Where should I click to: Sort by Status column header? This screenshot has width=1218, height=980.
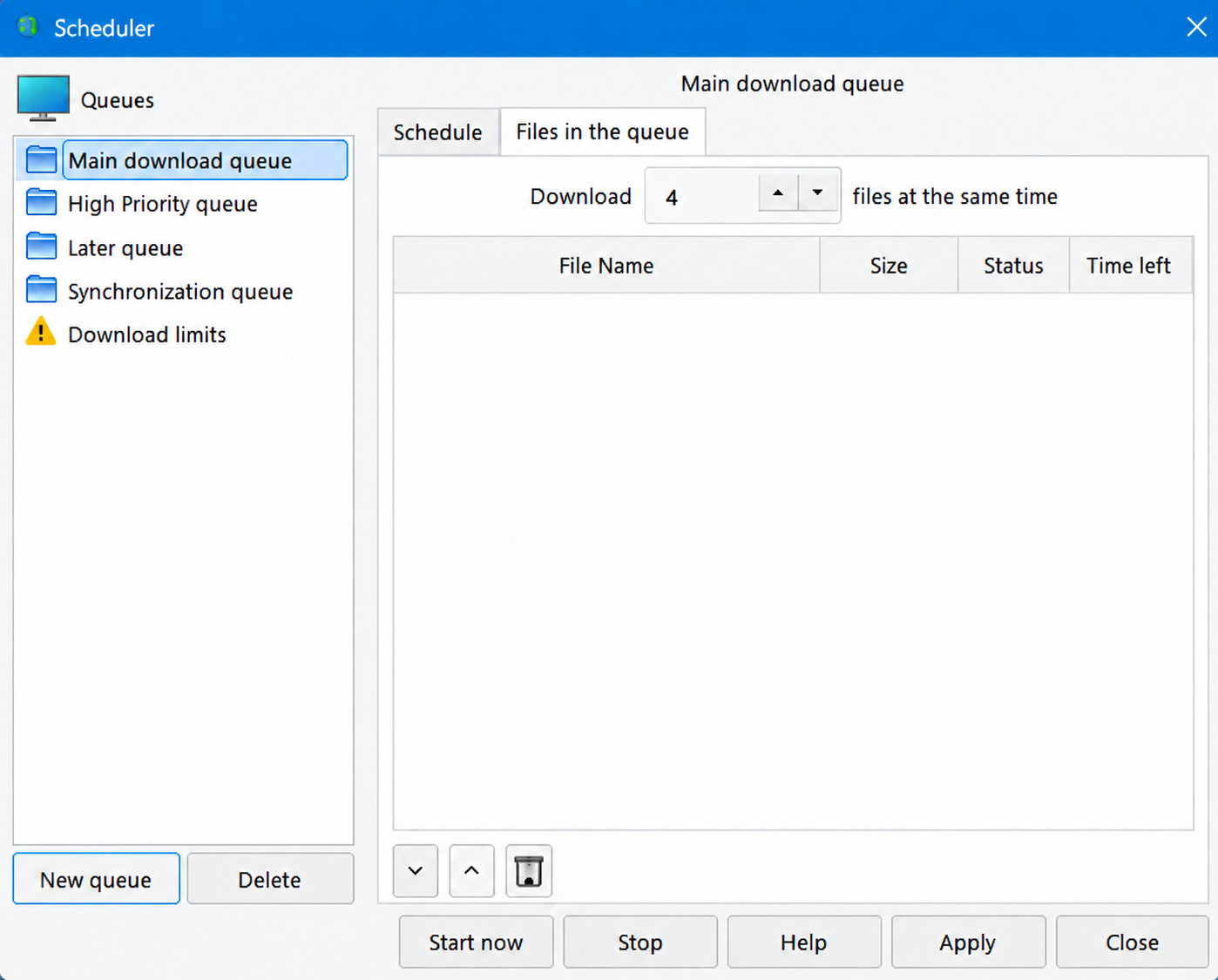pos(1014,265)
